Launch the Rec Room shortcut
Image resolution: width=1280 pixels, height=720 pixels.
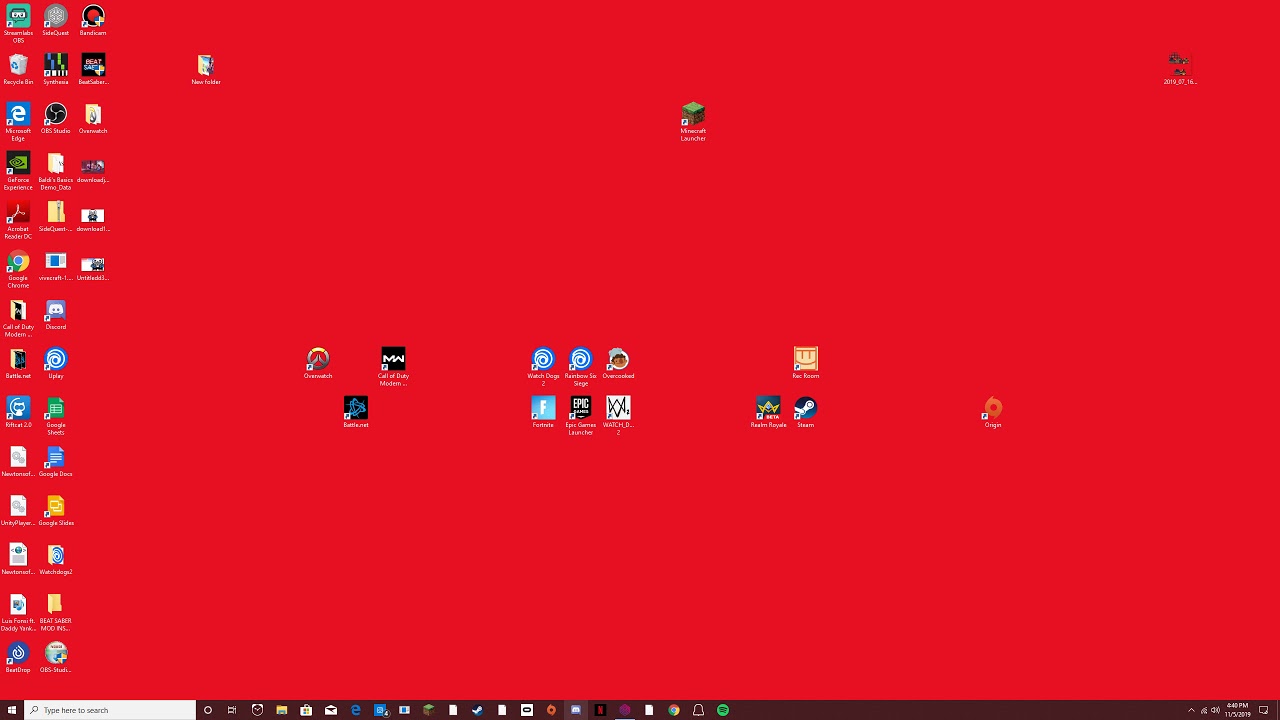(x=806, y=363)
